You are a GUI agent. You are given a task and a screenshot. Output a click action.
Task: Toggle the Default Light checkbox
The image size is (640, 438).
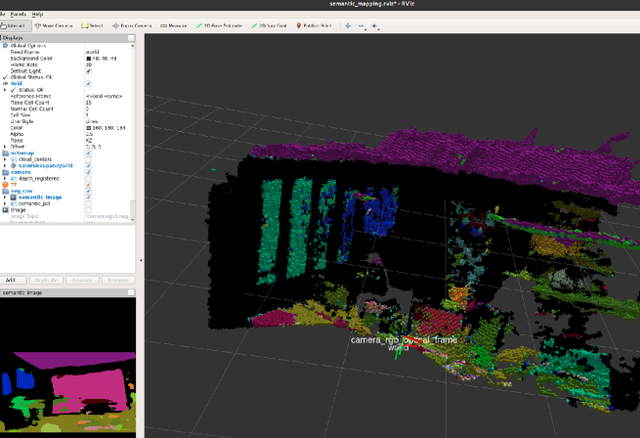89,71
